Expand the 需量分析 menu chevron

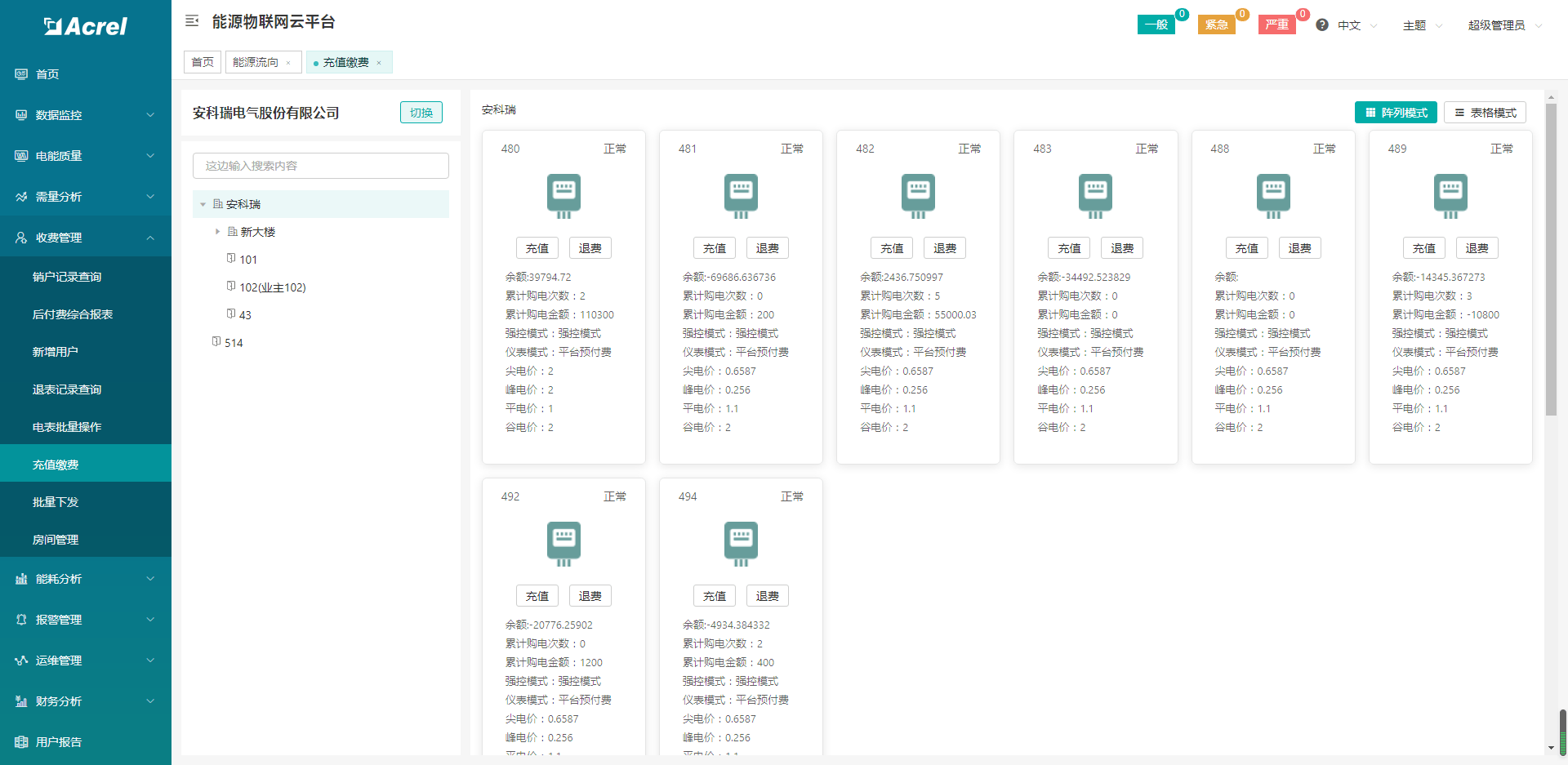[x=150, y=197]
